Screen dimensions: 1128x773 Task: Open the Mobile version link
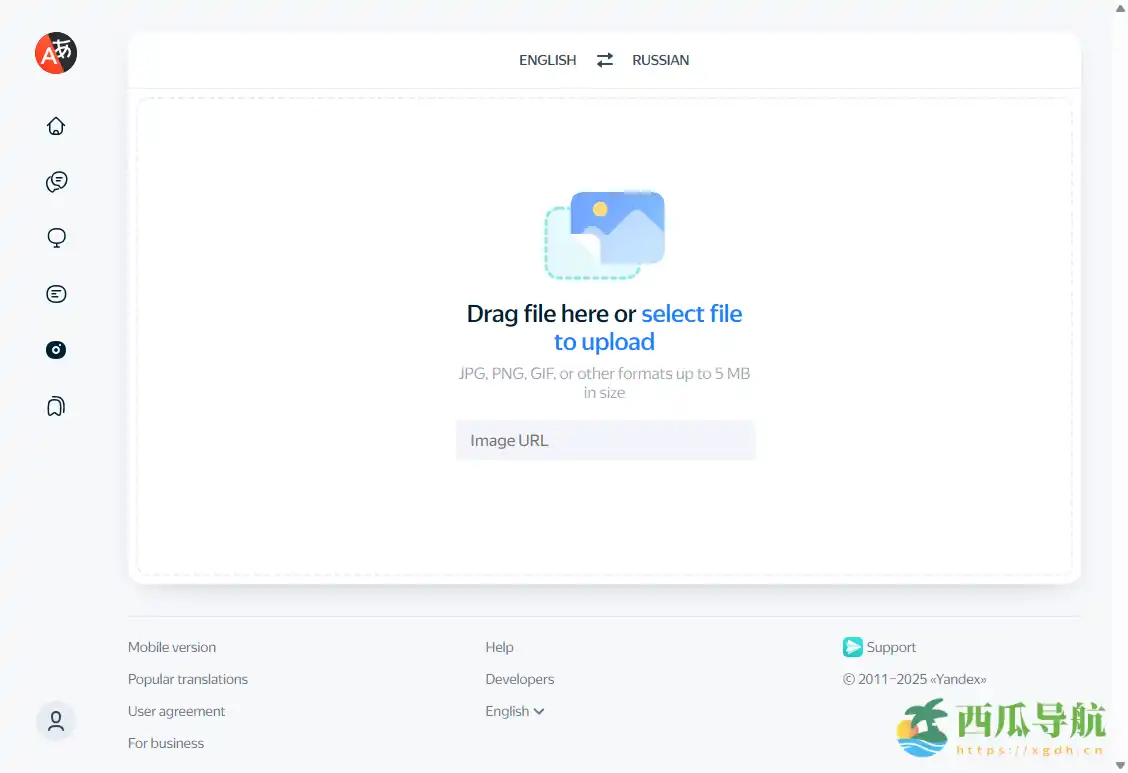(x=171, y=647)
